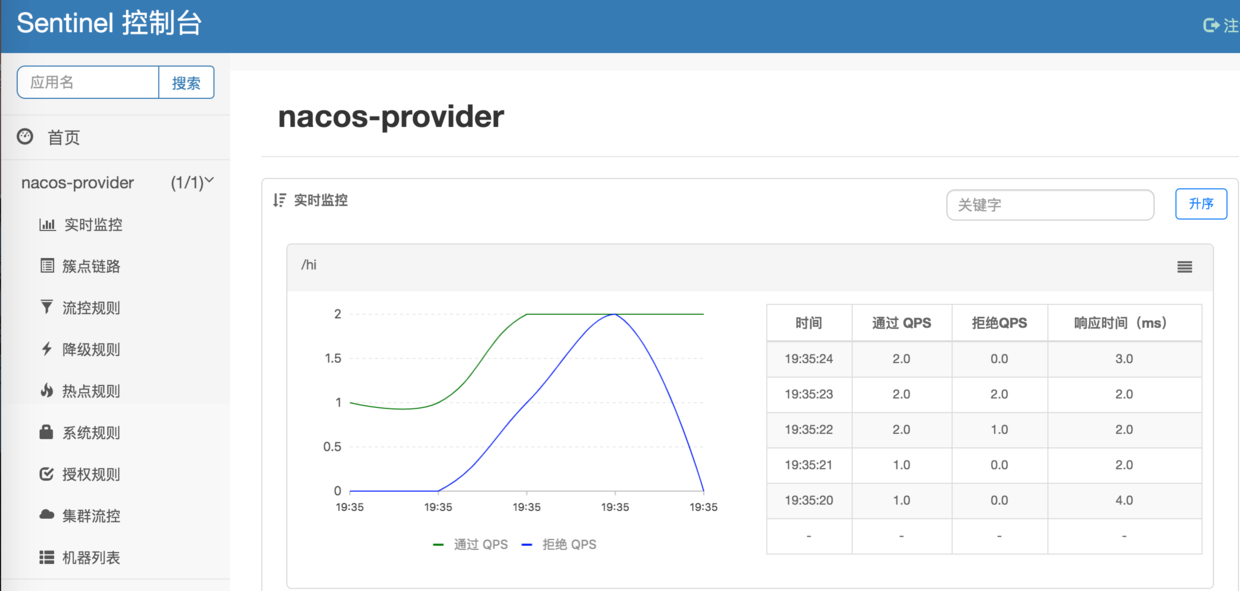The image size is (1240, 591).
Task: Click the grid icon for 机器列表
Action: pyautogui.click(x=46, y=557)
